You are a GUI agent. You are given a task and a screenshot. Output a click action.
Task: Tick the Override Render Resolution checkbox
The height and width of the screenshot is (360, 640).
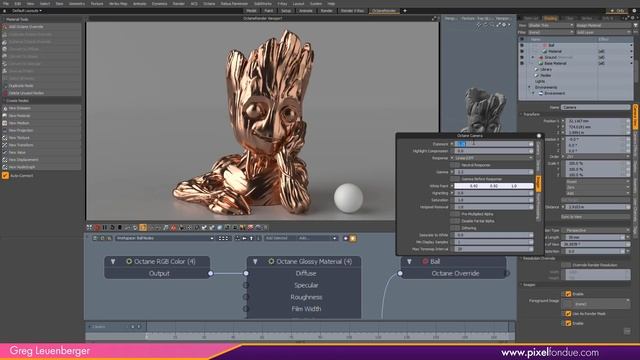pyautogui.click(x=566, y=265)
